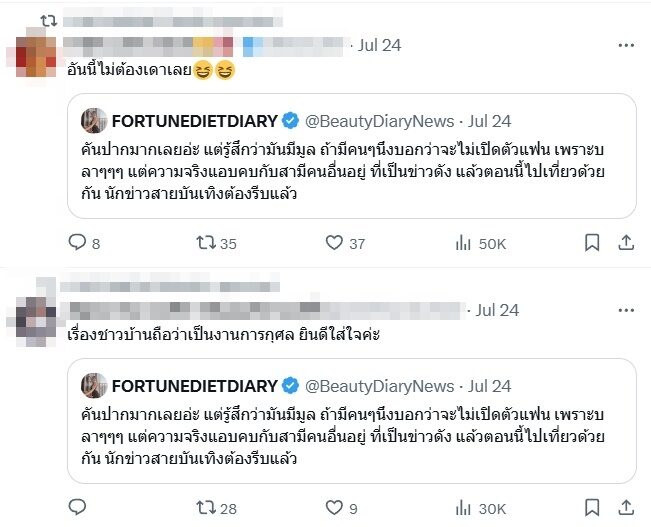This screenshot has width=651, height=527.
Task: Open more options menu for second tweet
Action: [x=626, y=310]
